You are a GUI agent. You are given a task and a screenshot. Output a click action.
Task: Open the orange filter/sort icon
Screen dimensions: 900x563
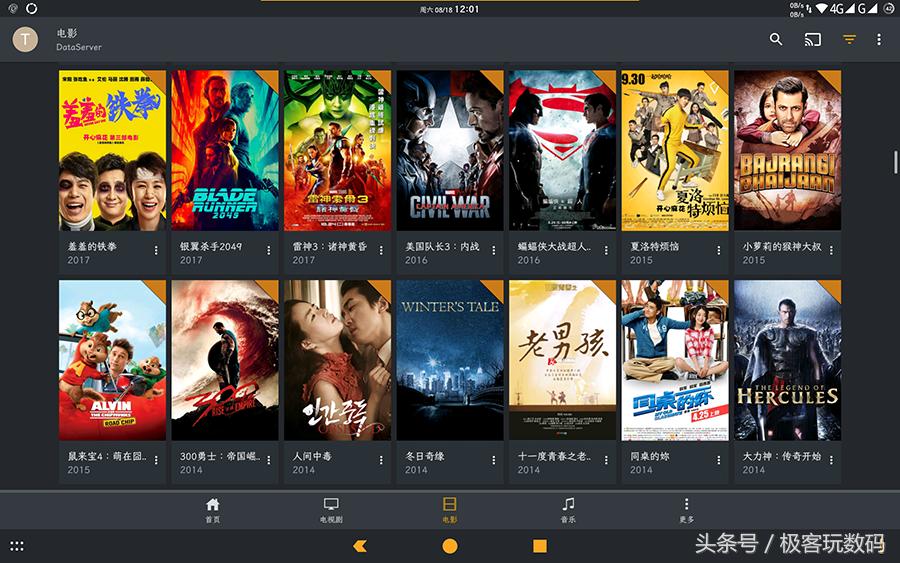[849, 39]
